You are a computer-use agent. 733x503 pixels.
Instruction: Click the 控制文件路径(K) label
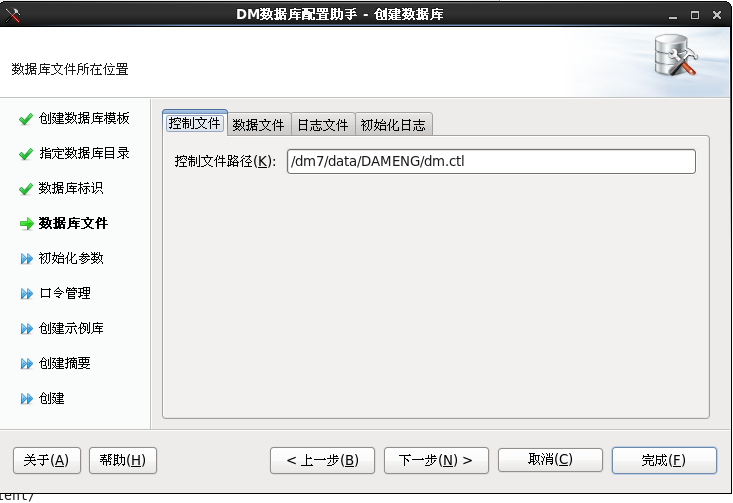(x=225, y=161)
